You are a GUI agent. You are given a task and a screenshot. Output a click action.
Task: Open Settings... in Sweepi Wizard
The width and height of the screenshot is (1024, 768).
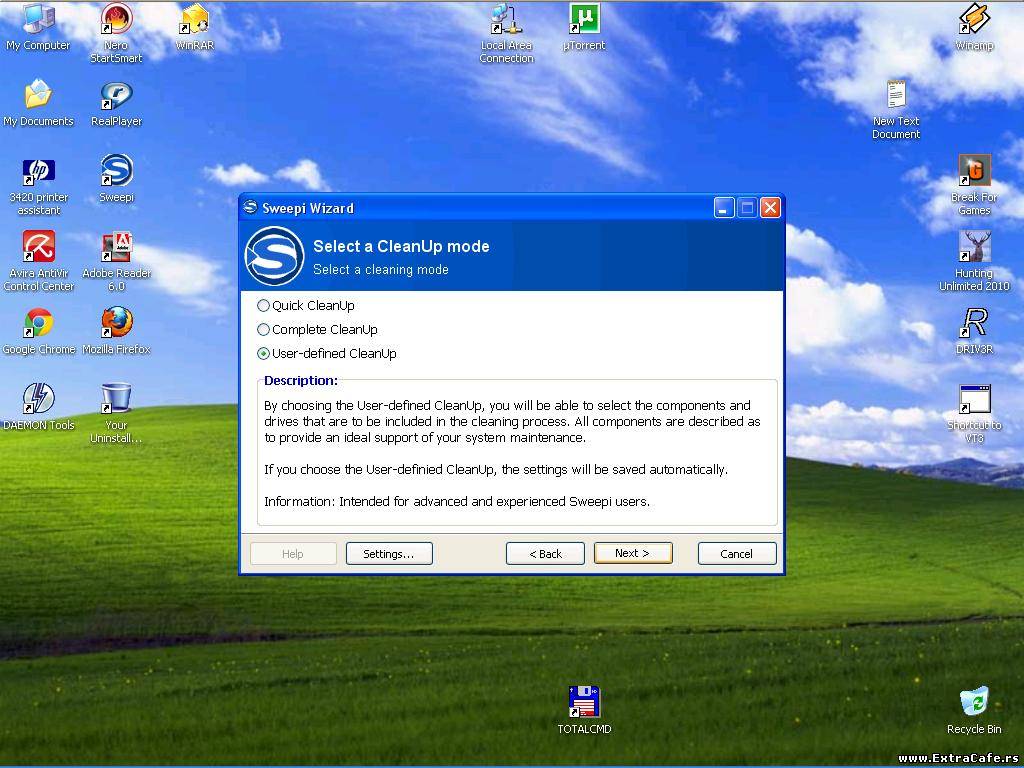point(389,554)
